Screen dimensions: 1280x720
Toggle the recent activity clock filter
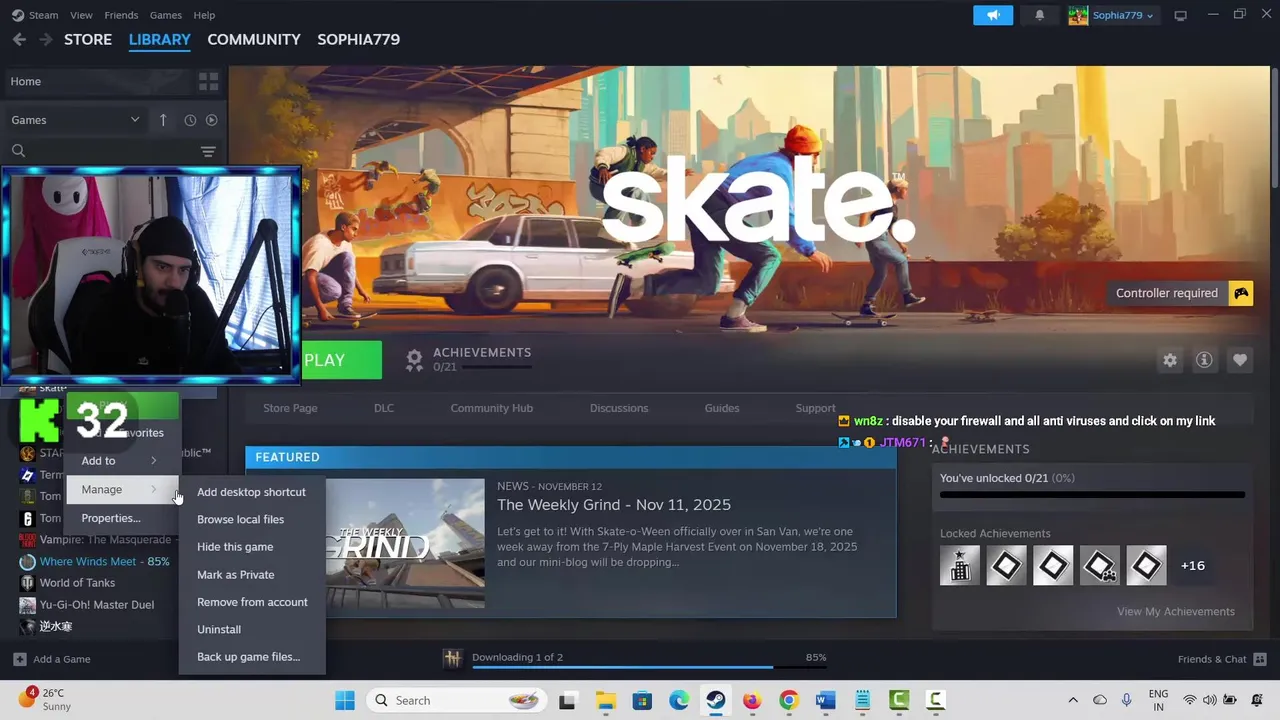(x=190, y=120)
